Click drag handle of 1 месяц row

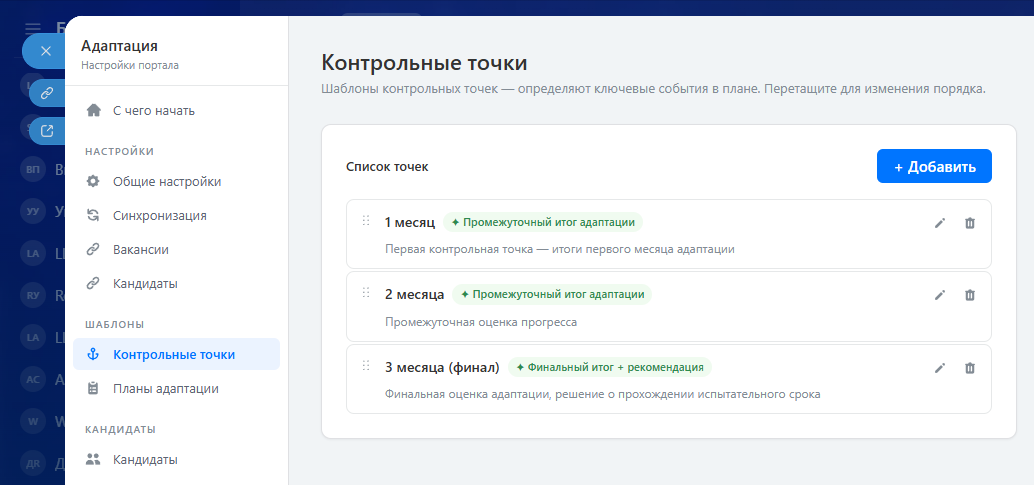[366, 220]
